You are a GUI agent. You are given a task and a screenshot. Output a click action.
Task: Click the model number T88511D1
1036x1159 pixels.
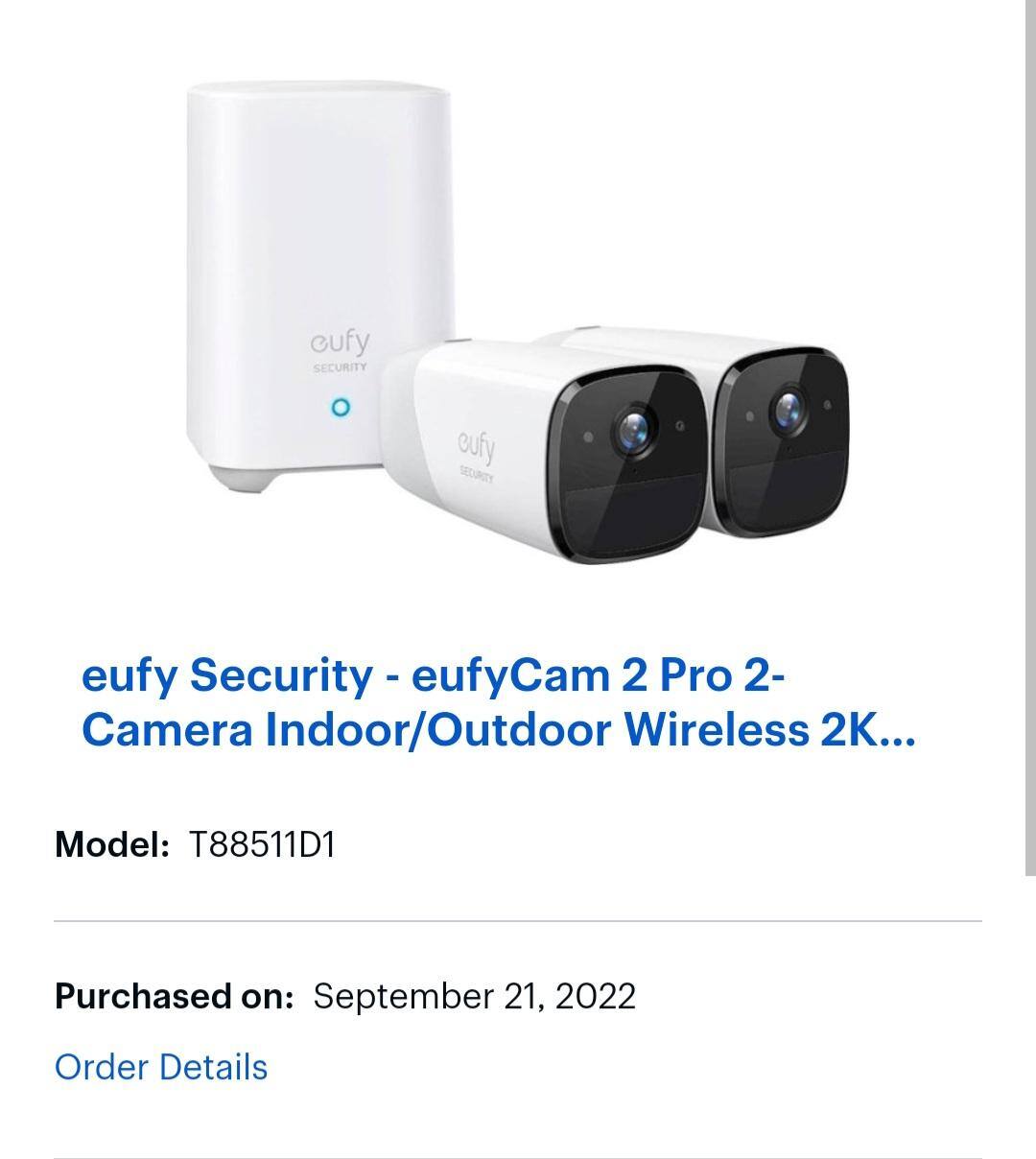tap(262, 845)
